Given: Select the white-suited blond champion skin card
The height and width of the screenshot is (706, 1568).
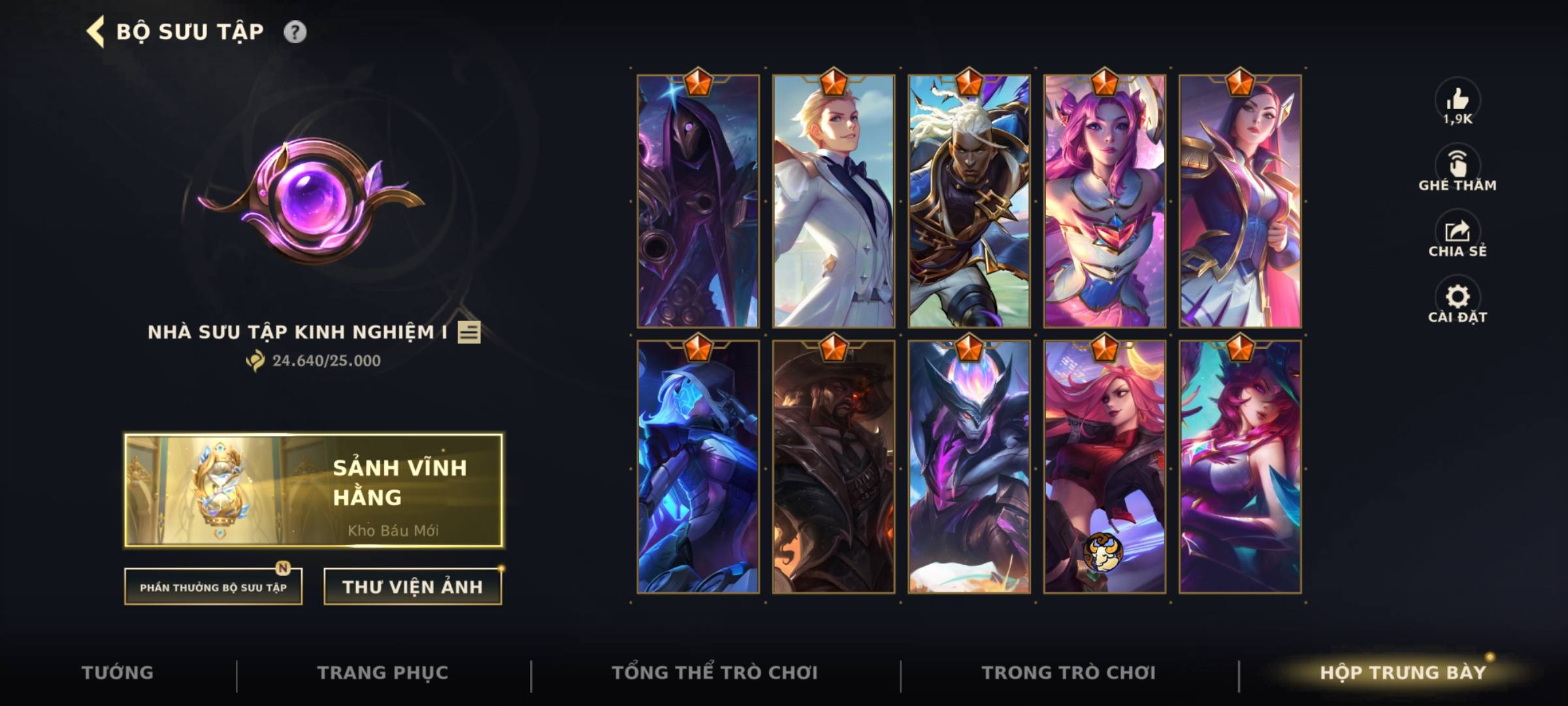Looking at the screenshot, I should tap(834, 201).
